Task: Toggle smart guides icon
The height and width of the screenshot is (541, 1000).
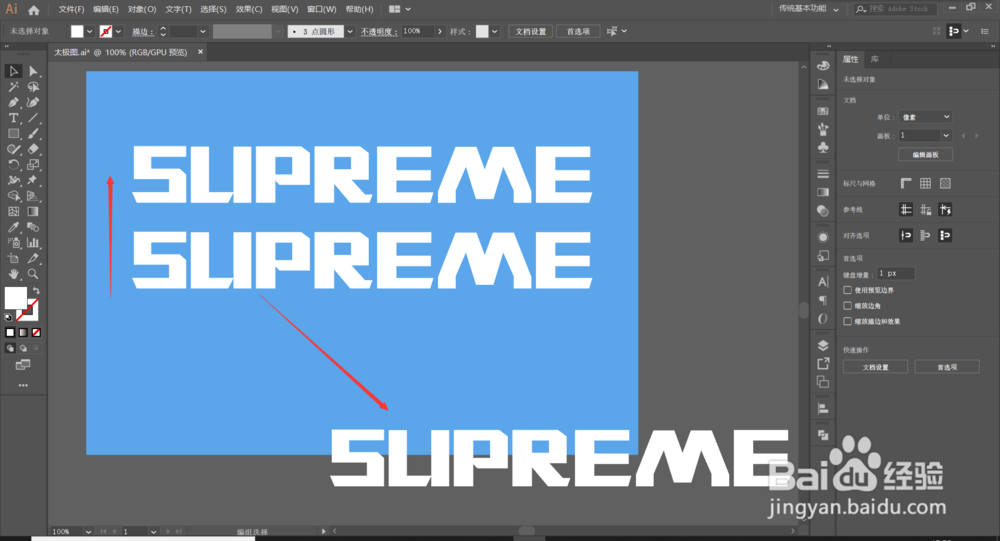Action: click(945, 209)
